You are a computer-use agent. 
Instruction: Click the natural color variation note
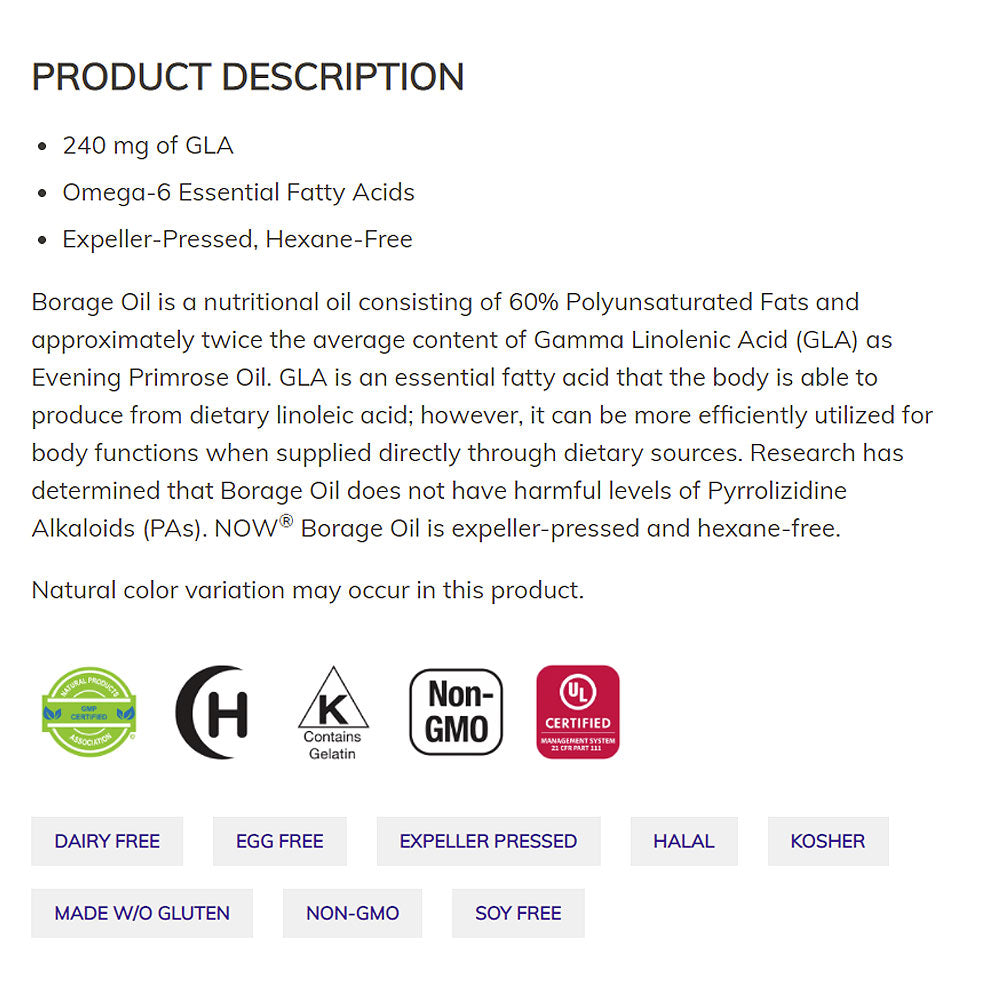[307, 590]
